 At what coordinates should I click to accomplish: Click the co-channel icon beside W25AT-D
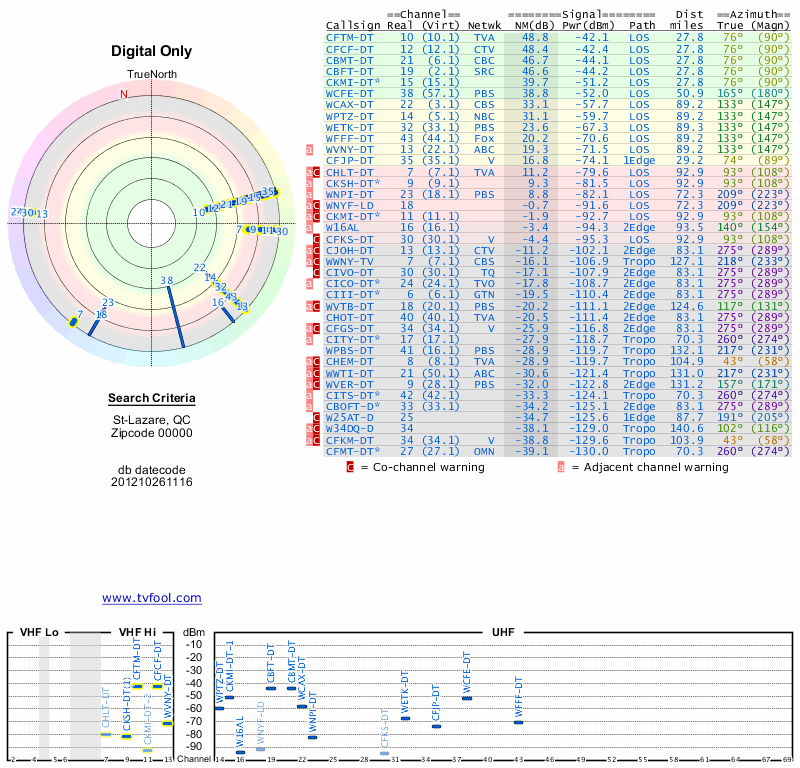(317, 416)
